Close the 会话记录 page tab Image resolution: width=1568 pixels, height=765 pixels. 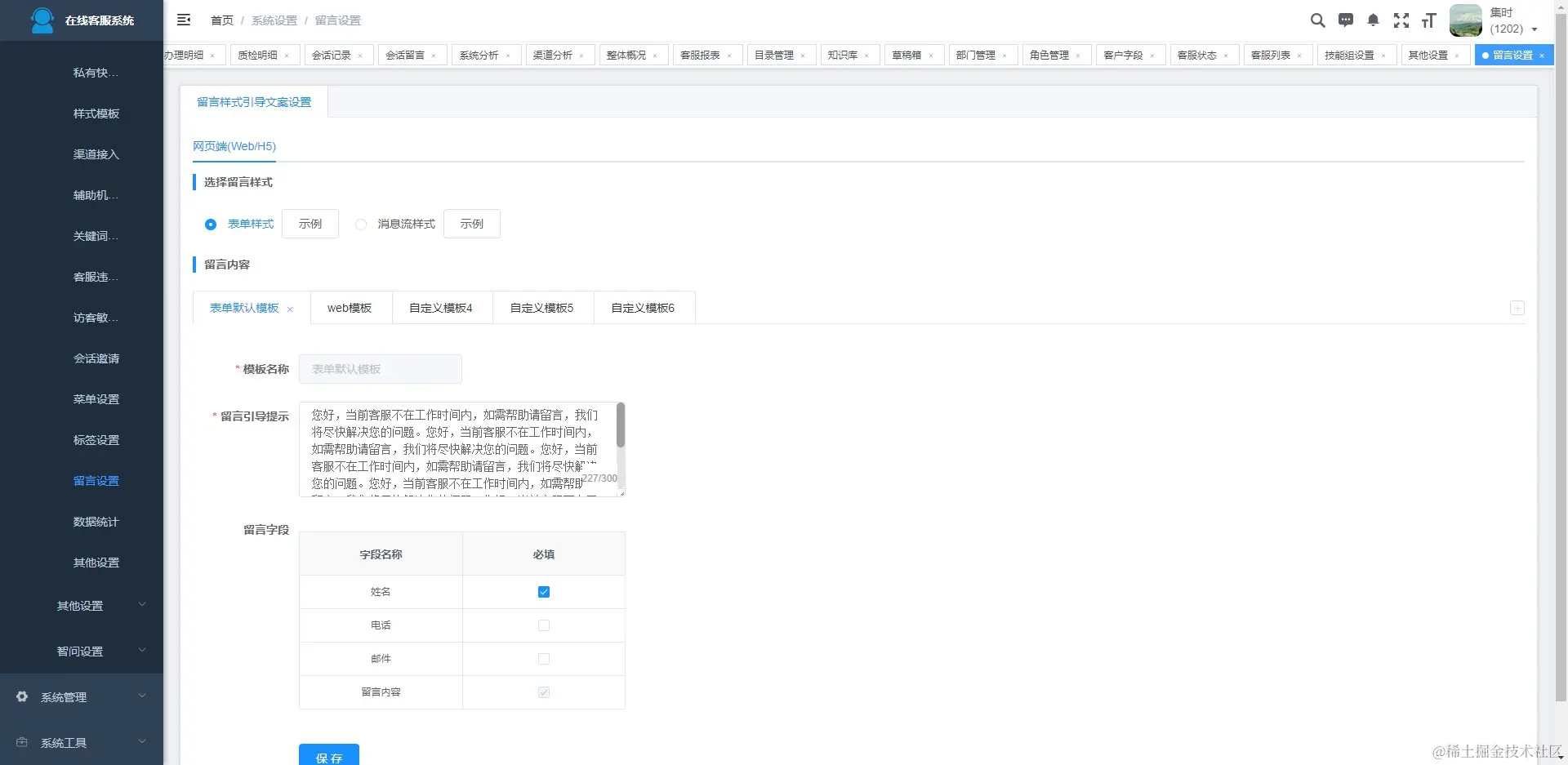pyautogui.click(x=360, y=56)
